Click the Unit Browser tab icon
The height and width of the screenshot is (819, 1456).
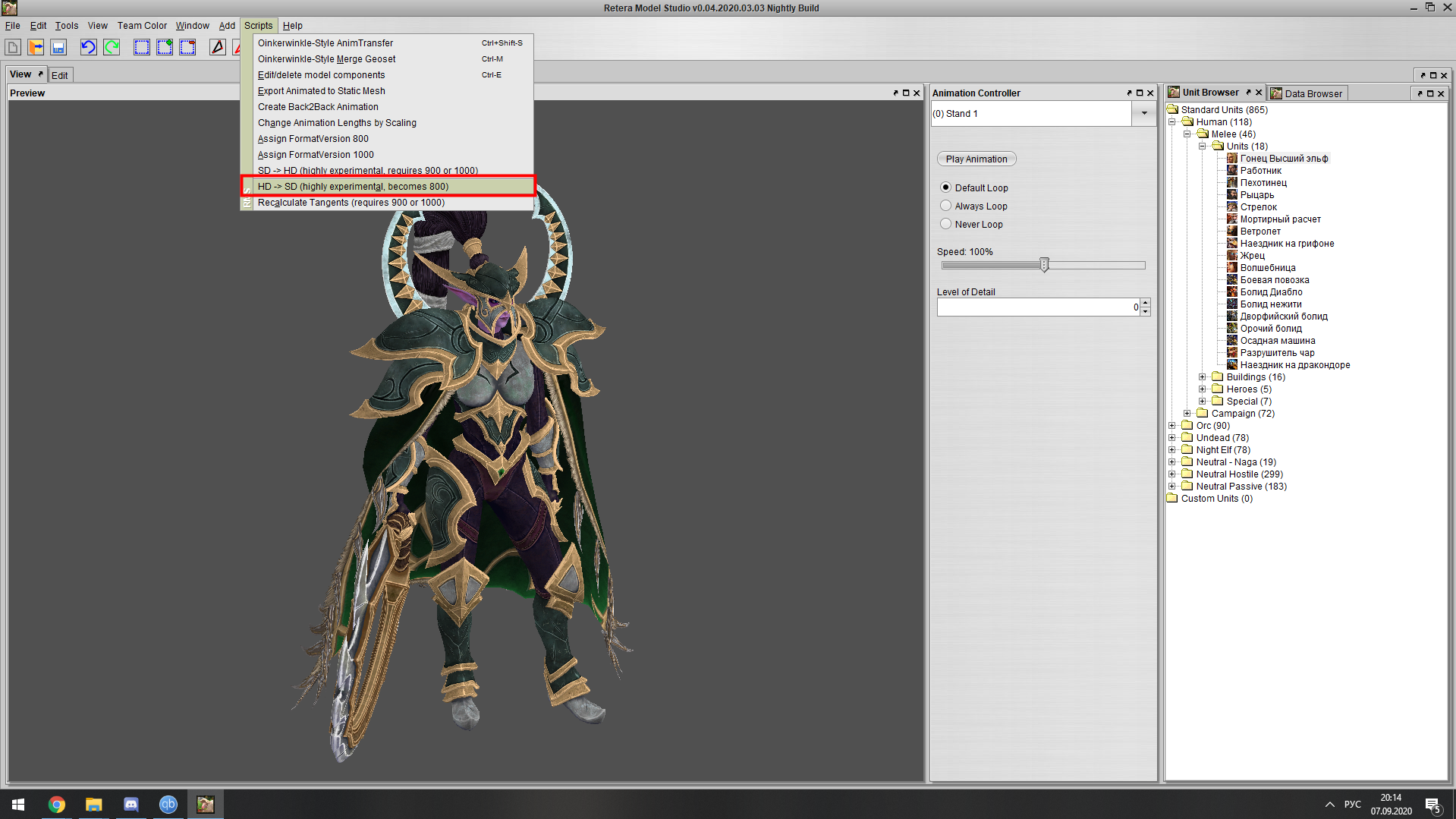tap(1174, 93)
